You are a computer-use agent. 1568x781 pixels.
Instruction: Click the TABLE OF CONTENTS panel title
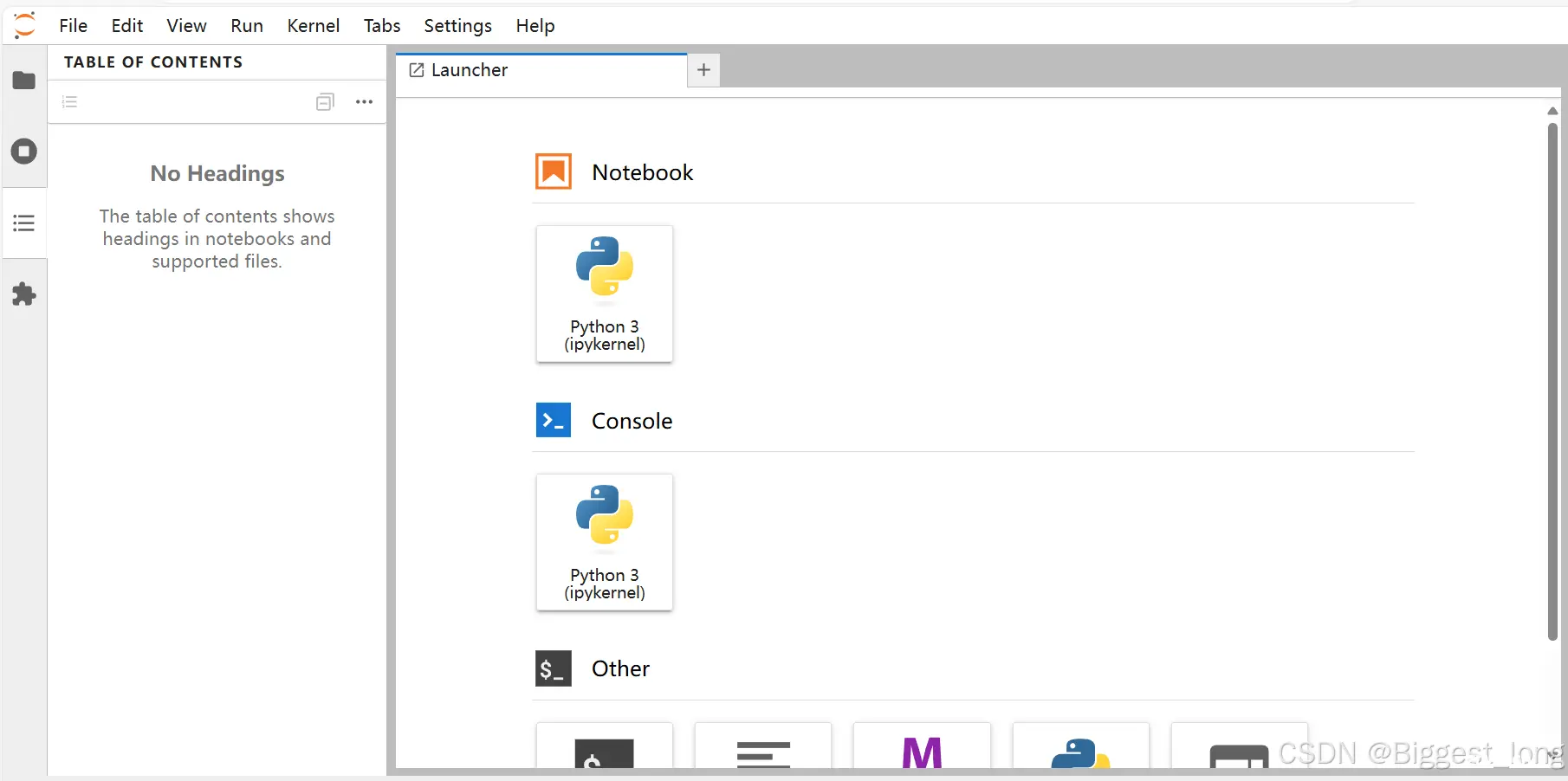(x=153, y=62)
